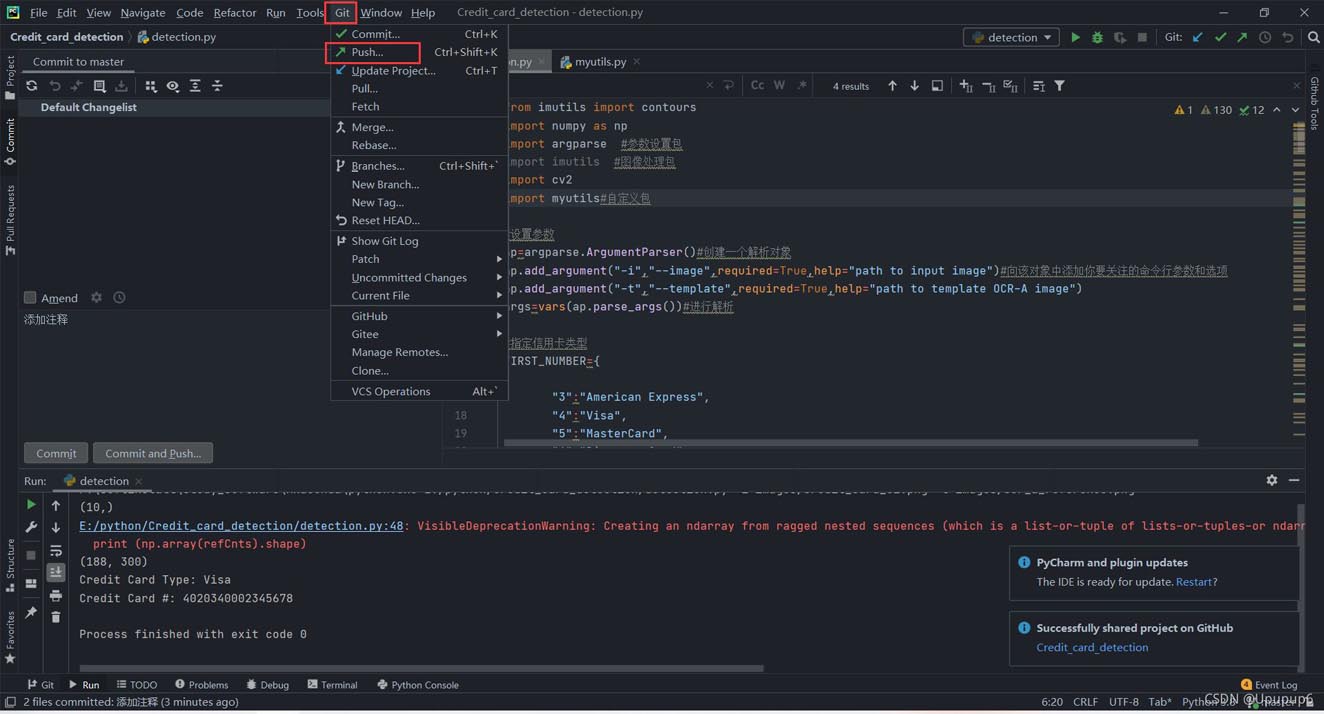Start debugging with the green bug icon

coord(1097,38)
